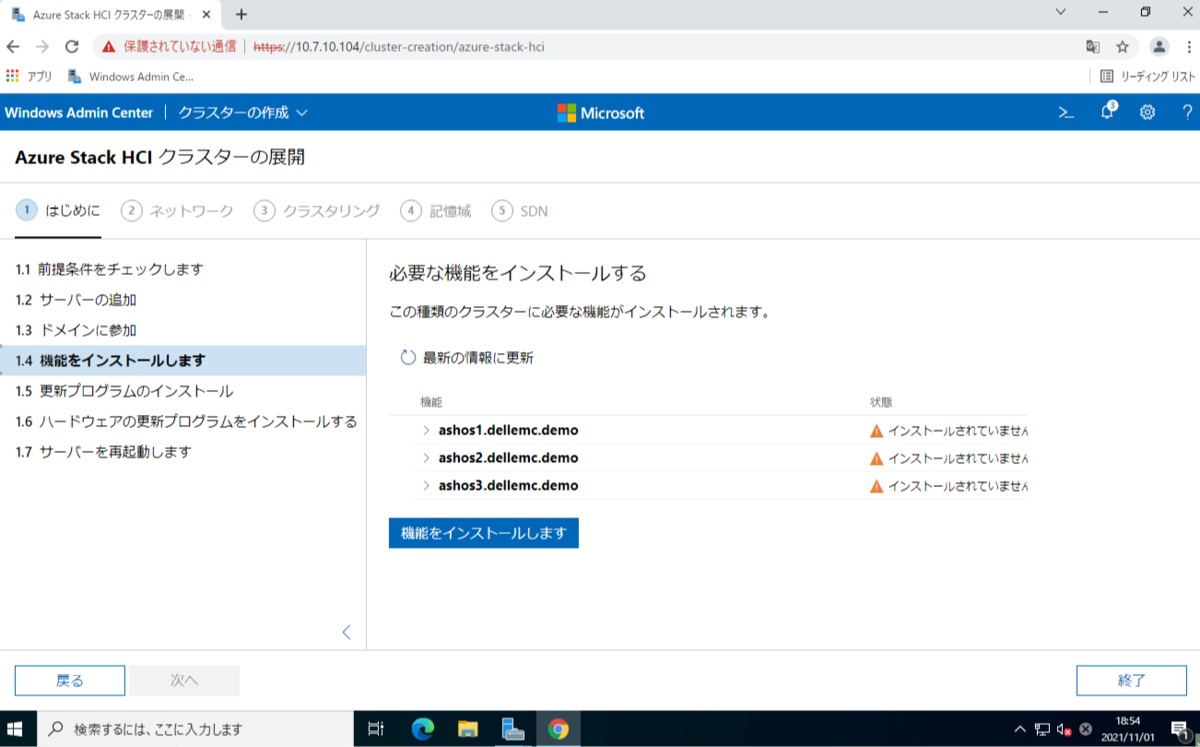The height and width of the screenshot is (747, 1200).
Task: Expand the ashos1.dellemc.demo row
Action: click(x=427, y=431)
